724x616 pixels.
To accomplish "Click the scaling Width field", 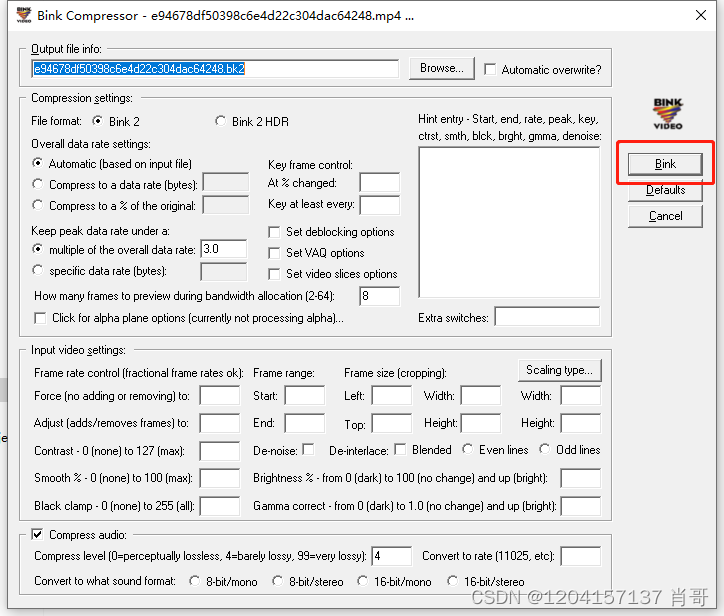I will (x=581, y=396).
